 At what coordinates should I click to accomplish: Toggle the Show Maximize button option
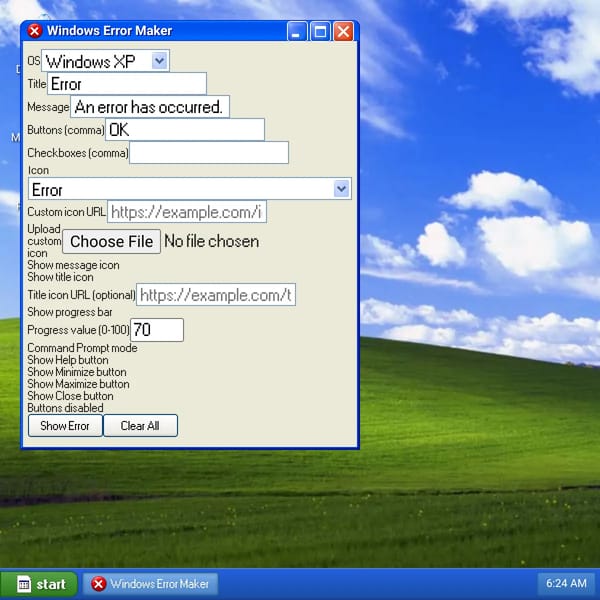tap(78, 384)
